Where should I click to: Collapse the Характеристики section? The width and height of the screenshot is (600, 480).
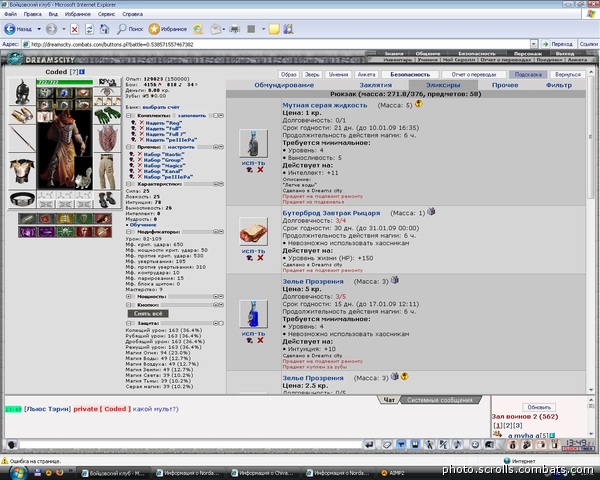click(x=129, y=184)
